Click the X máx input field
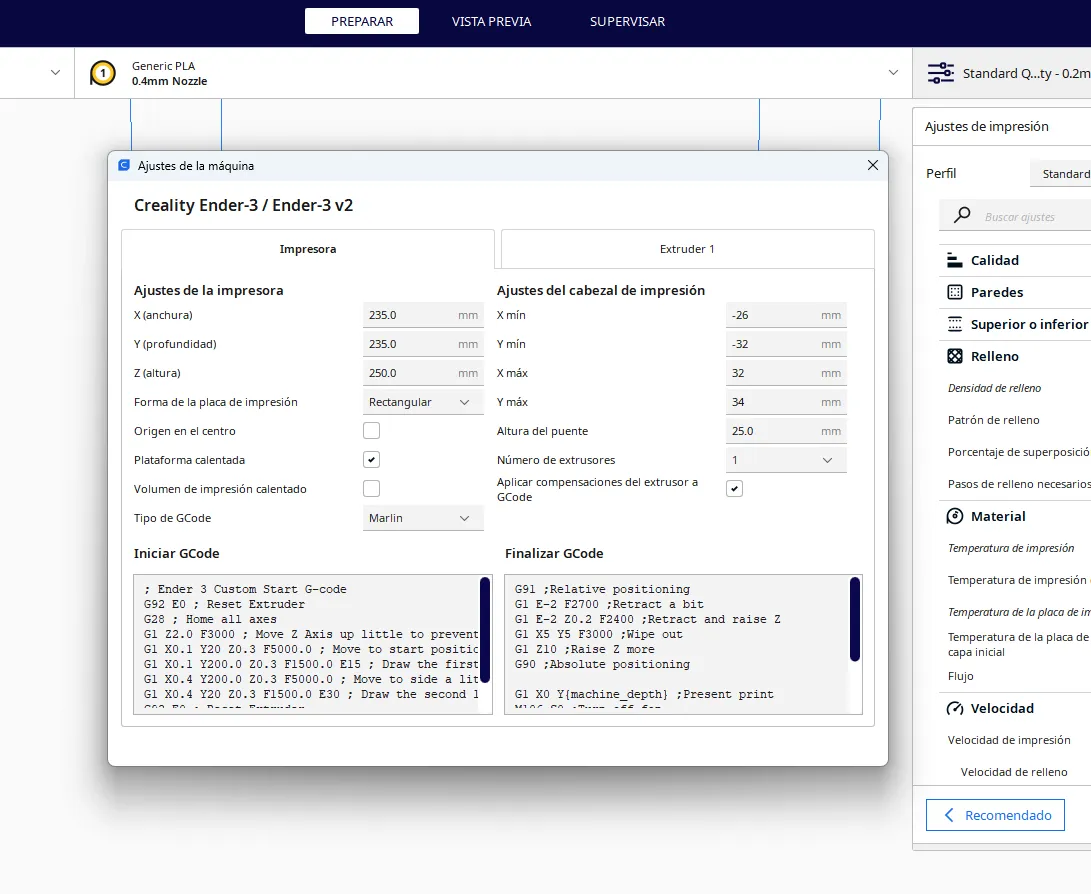The width and height of the screenshot is (1091, 894). coord(786,373)
